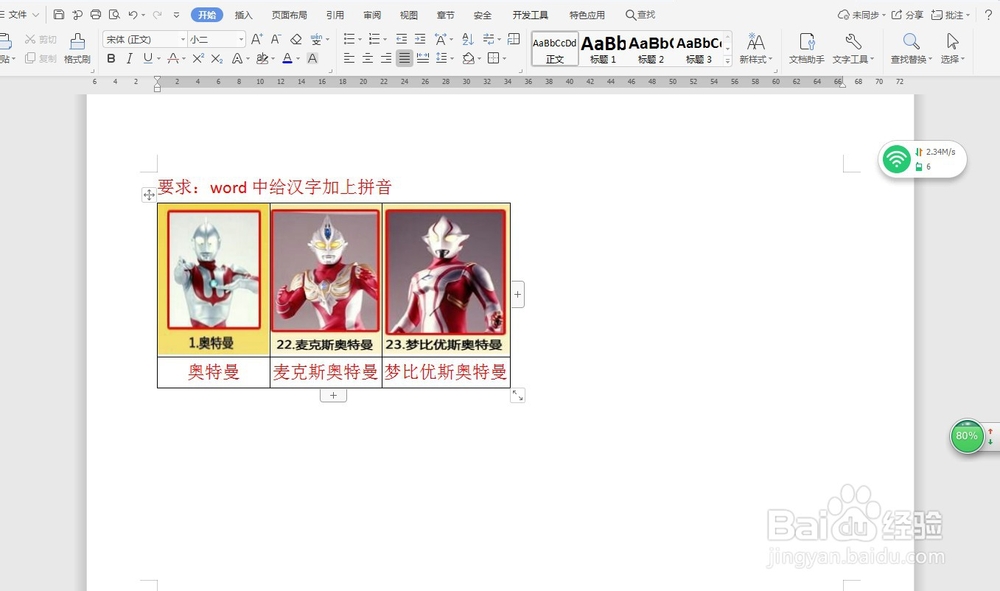Click the Justify alignment button
This screenshot has width=1000, height=591.
click(x=404, y=59)
